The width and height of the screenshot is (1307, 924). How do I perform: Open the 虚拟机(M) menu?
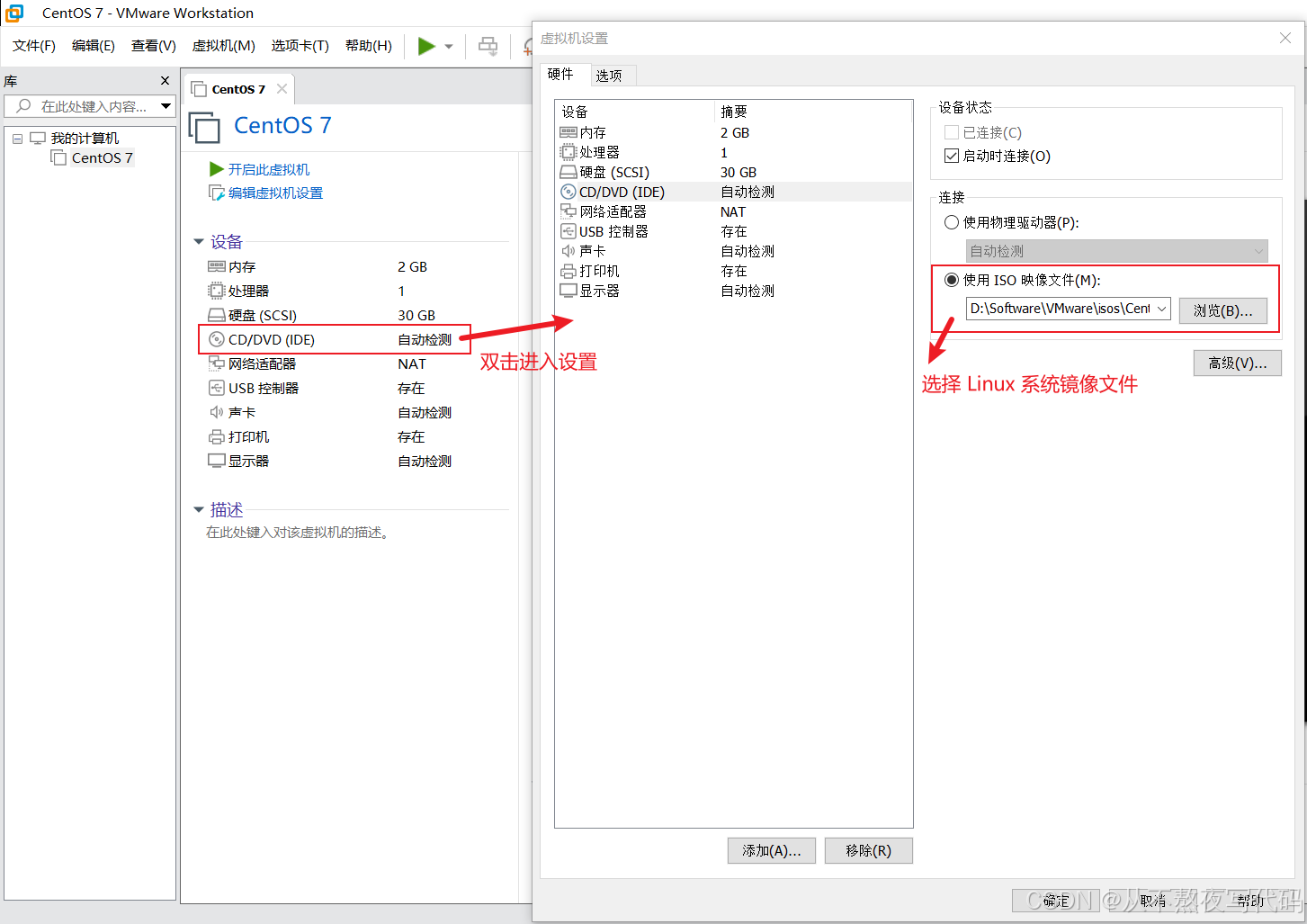224,46
